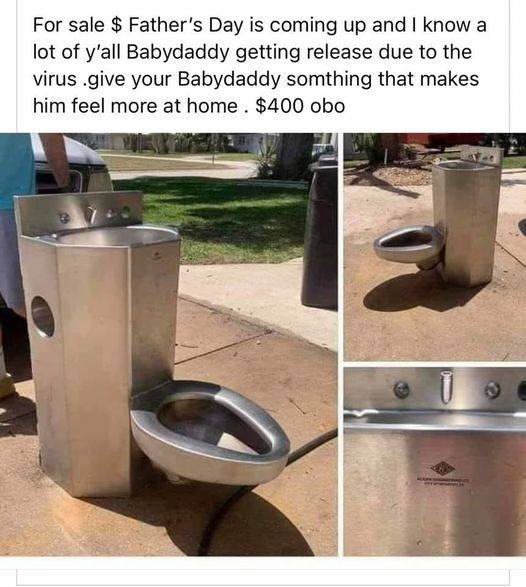Click the toilet bowl in the large photo
Image resolution: width=526 pixels, height=587 pixels.
[210, 431]
